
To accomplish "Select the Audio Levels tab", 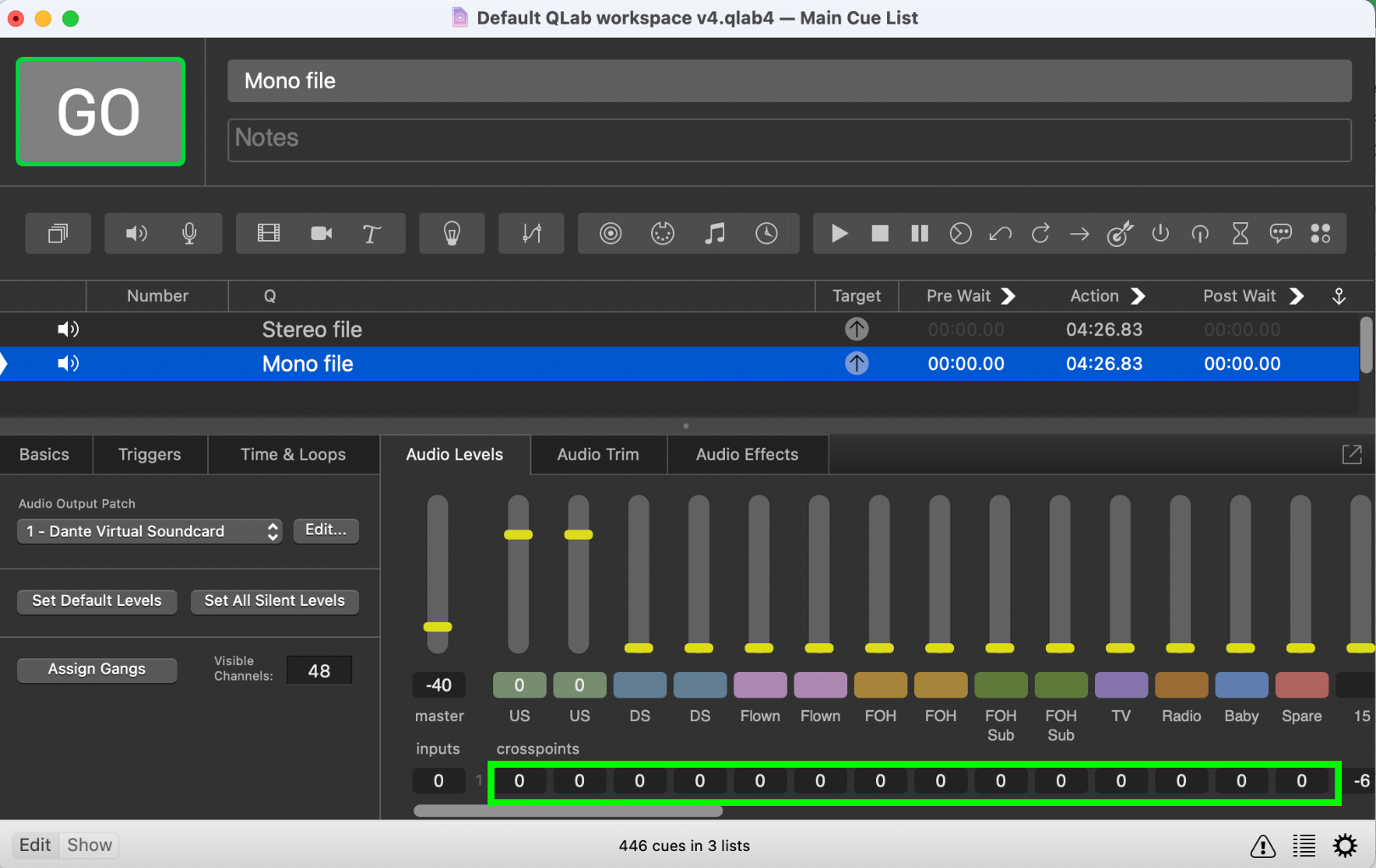I will [455, 455].
